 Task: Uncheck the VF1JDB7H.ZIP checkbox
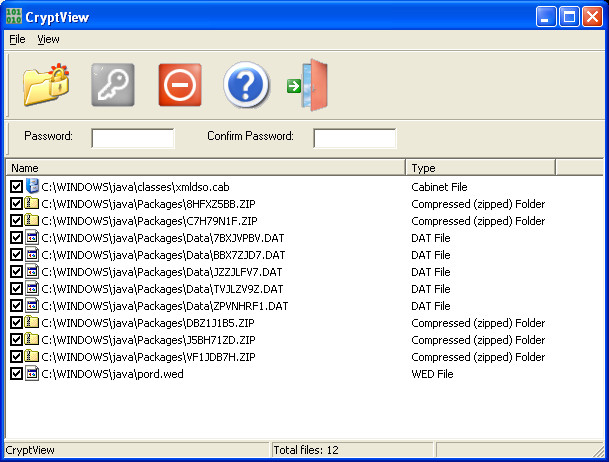pyautogui.click(x=16, y=357)
